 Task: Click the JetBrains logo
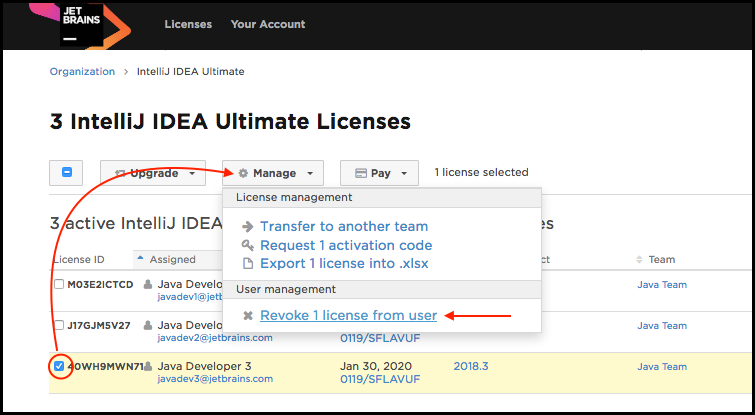82,25
